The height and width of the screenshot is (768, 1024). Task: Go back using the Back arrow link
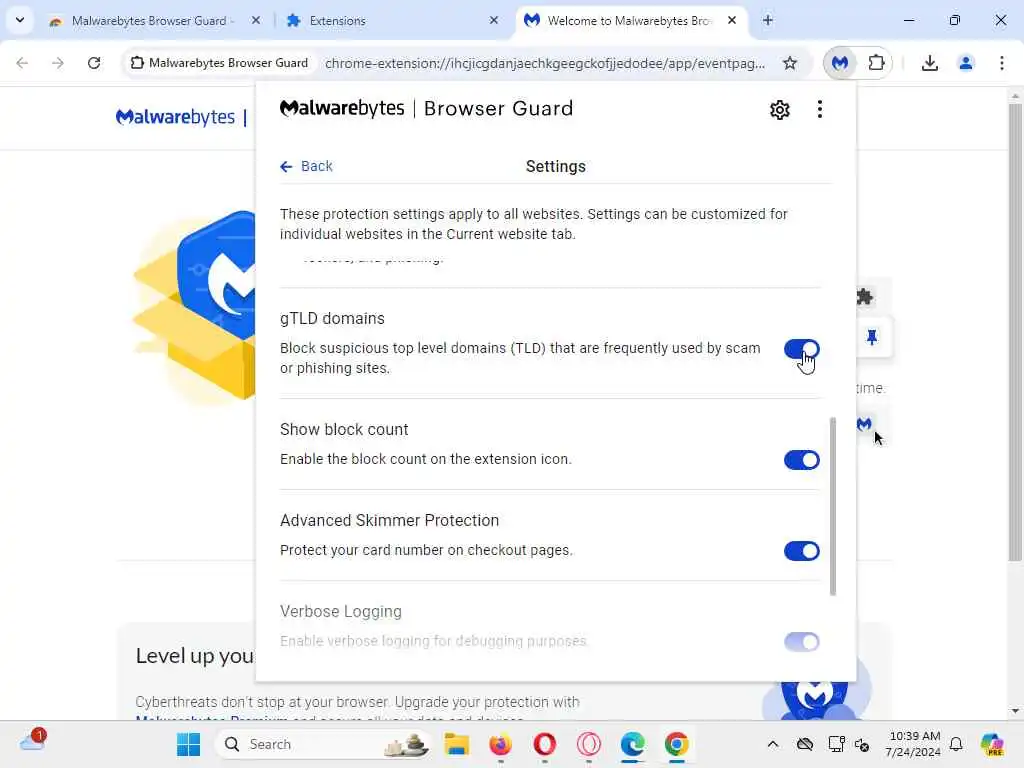coord(306,167)
